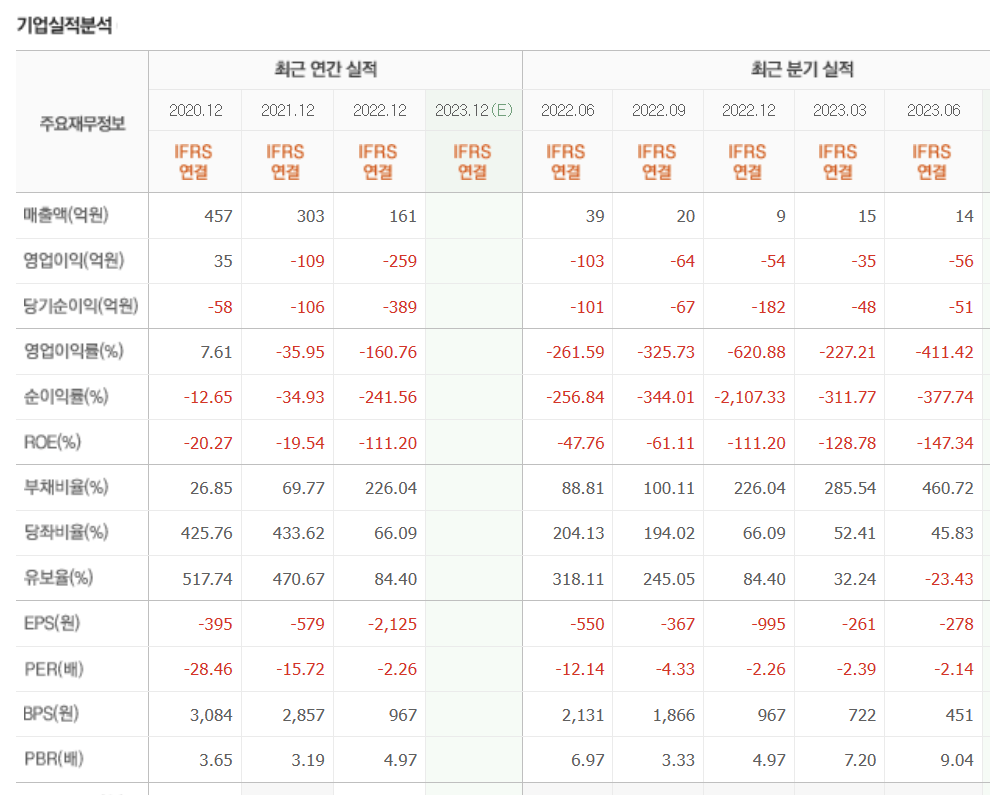Select BPS value 1,866
Image resolution: width=990 pixels, height=795 pixels.
pyautogui.click(x=674, y=715)
